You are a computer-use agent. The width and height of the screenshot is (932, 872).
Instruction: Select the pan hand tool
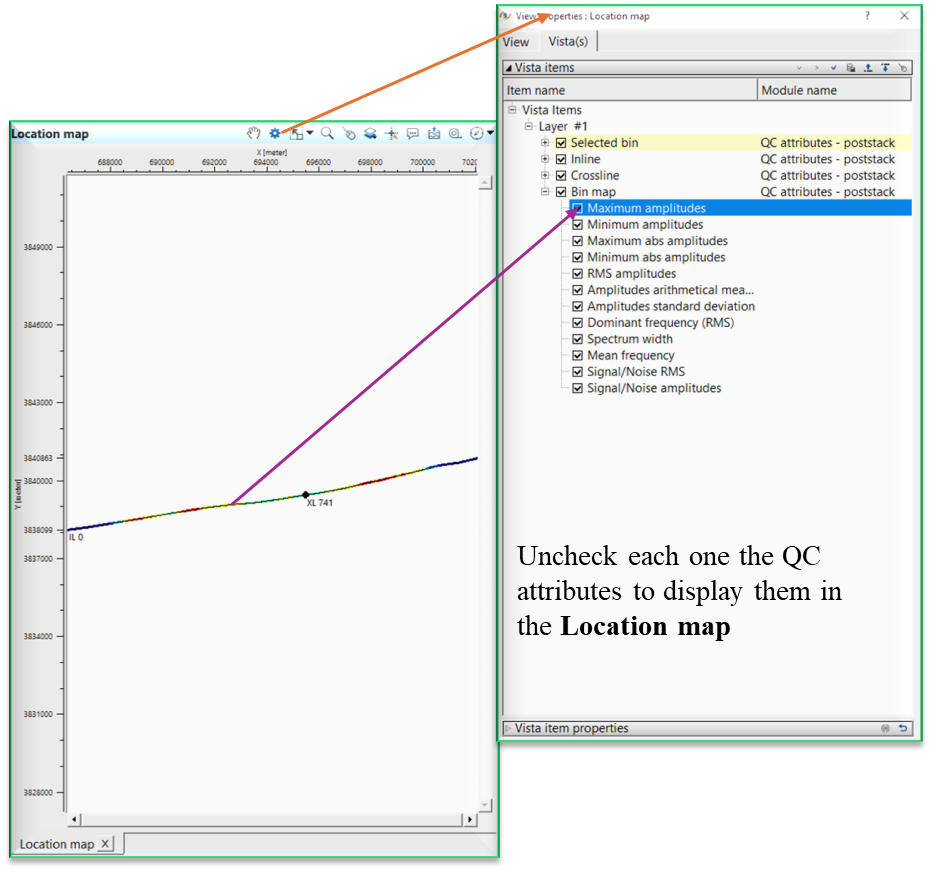[x=255, y=132]
